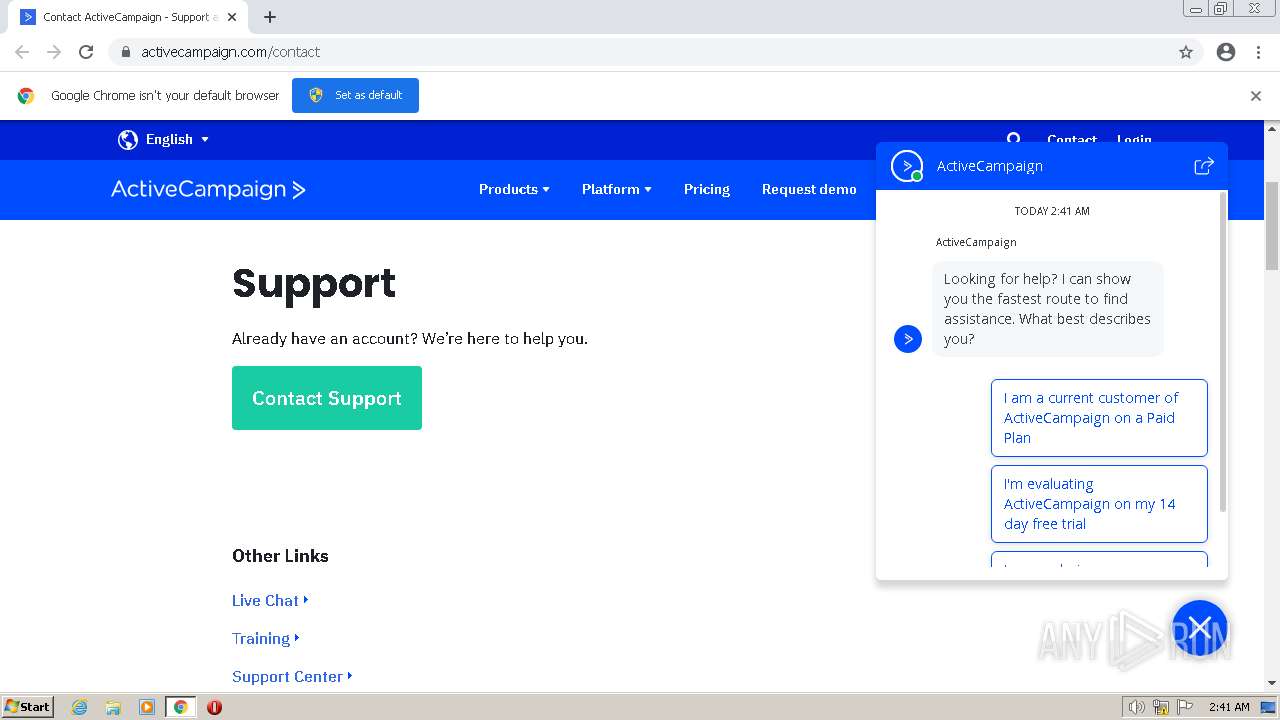This screenshot has height=720, width=1280.
Task: Select 'I'm evaluating ActiveCampaign' trial option
Action: [1099, 504]
